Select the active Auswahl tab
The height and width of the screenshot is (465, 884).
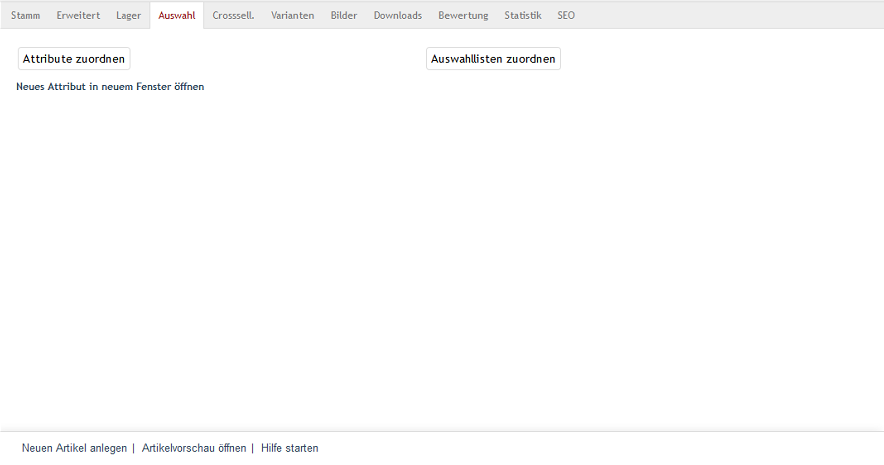pyautogui.click(x=177, y=16)
